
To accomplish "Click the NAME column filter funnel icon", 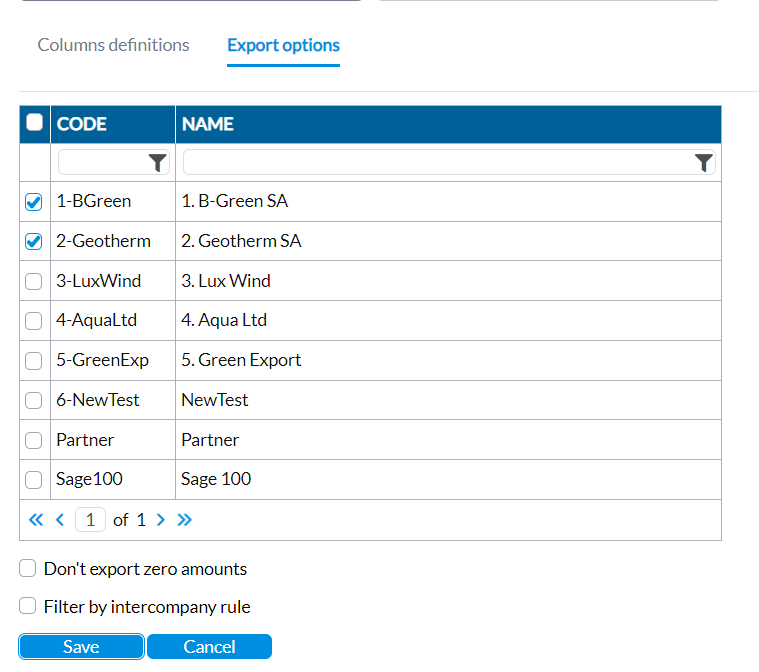I will [703, 163].
